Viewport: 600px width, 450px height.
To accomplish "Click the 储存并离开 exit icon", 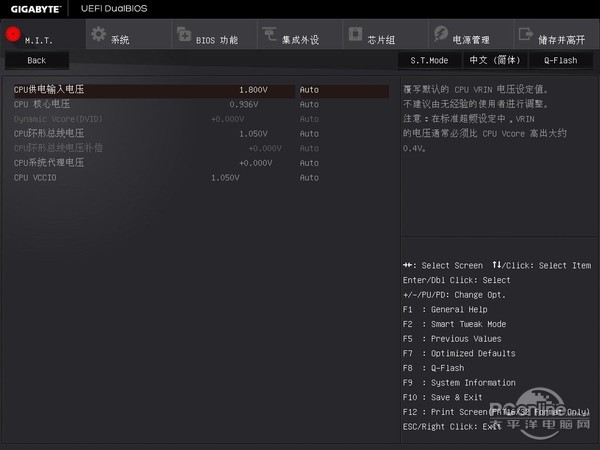I will pyautogui.click(x=526, y=34).
